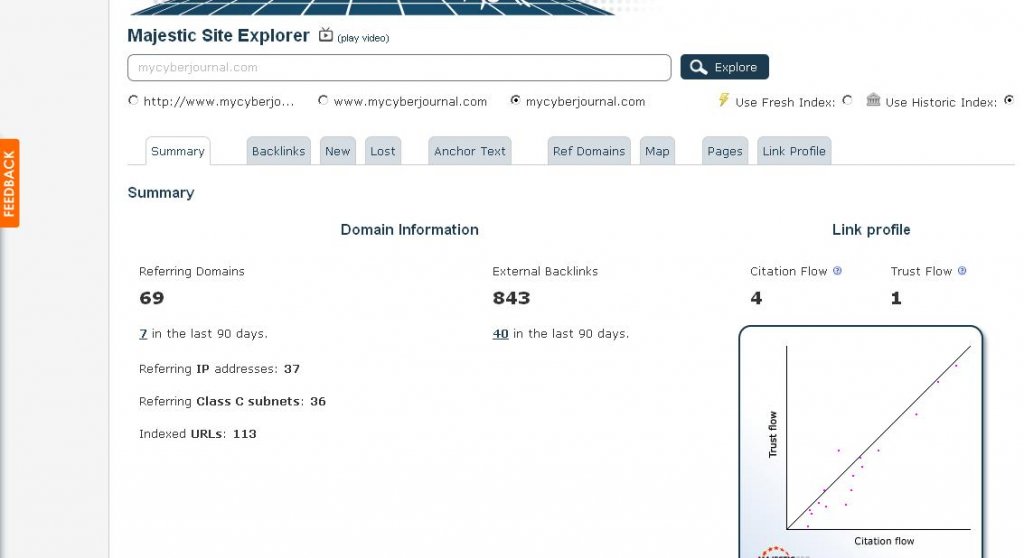
Task: Select the mycyberjournal.com radio option
Action: tap(515, 101)
